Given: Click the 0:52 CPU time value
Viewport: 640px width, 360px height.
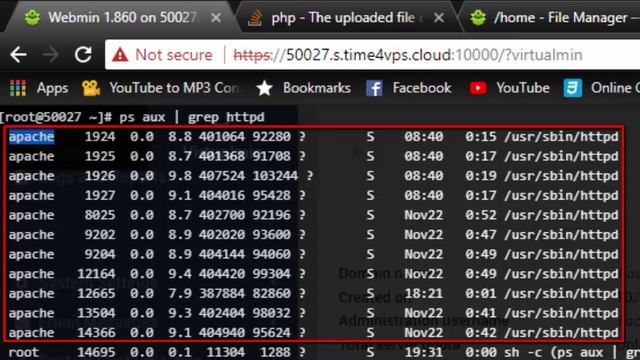Looking at the screenshot, I should 481,215.
